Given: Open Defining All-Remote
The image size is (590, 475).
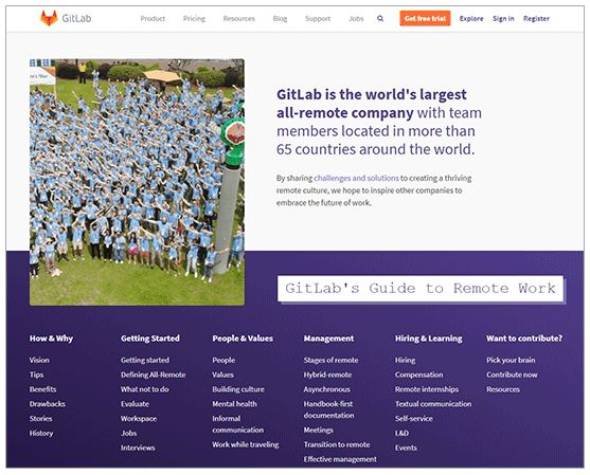Looking at the screenshot, I should [153, 375].
